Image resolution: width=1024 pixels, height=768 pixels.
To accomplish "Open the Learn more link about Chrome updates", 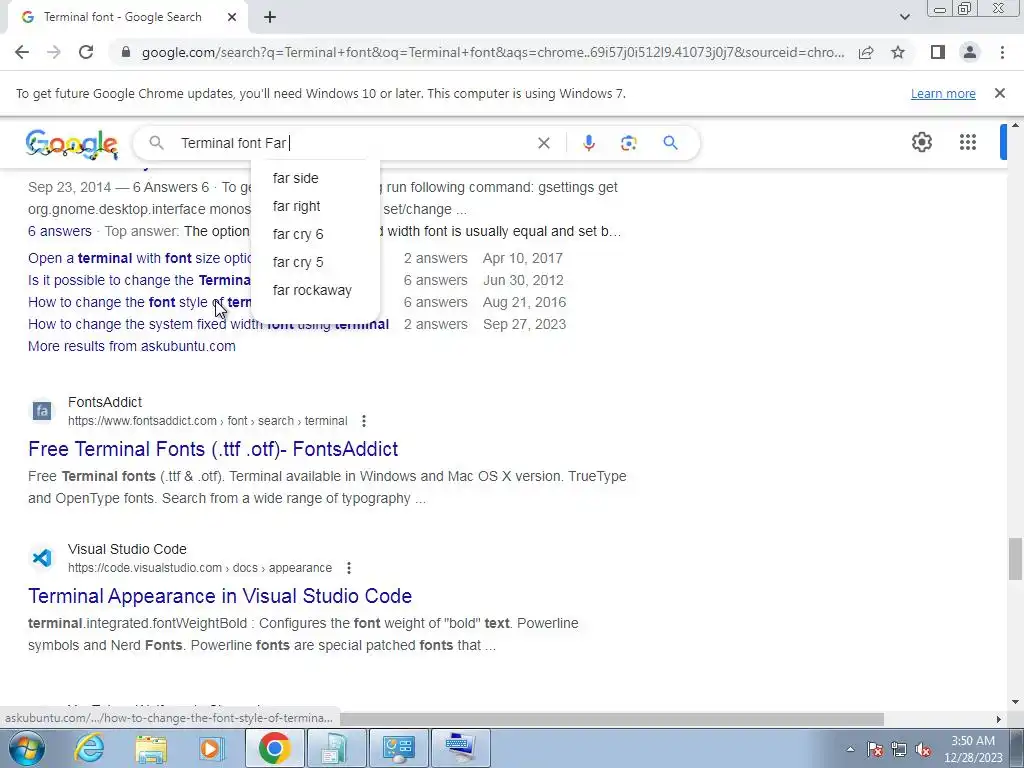I will click(x=943, y=93).
